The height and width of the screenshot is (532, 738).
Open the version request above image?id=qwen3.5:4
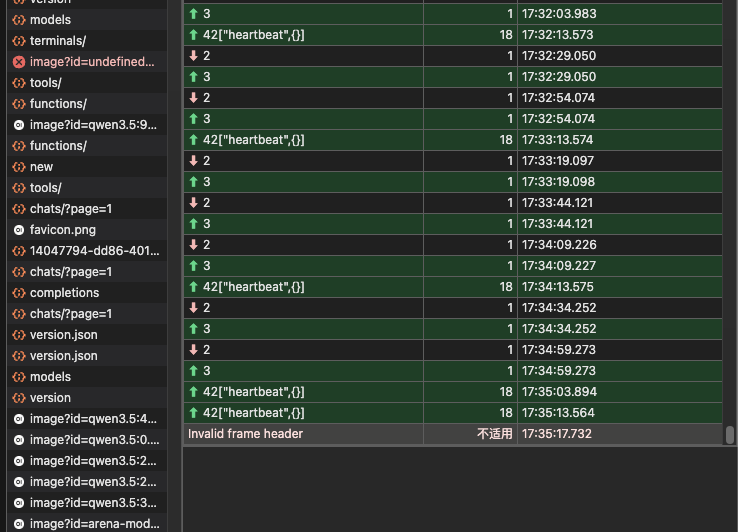click(x=50, y=398)
